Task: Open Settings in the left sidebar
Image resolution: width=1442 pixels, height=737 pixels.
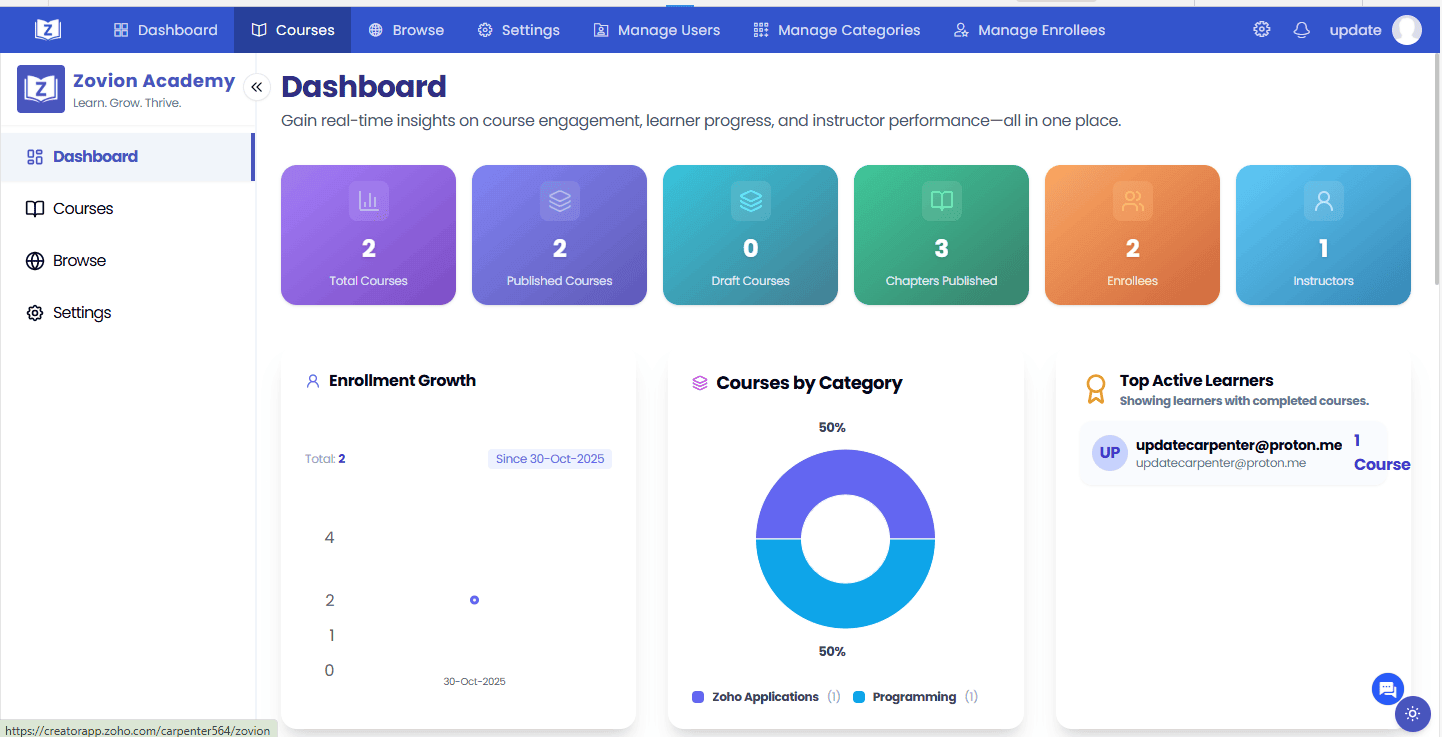Action: pos(82,313)
